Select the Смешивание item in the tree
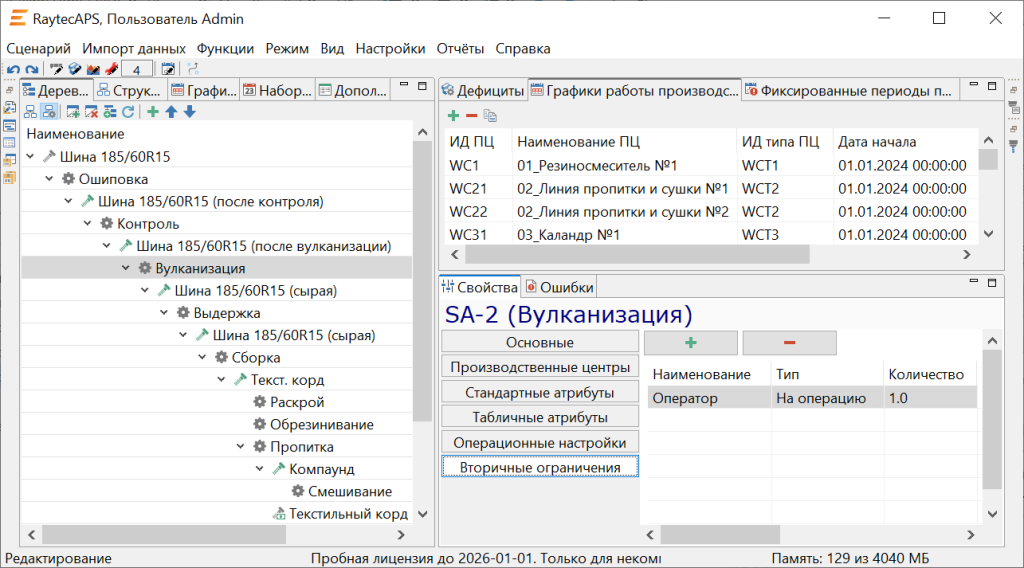1024x568 pixels. (350, 492)
